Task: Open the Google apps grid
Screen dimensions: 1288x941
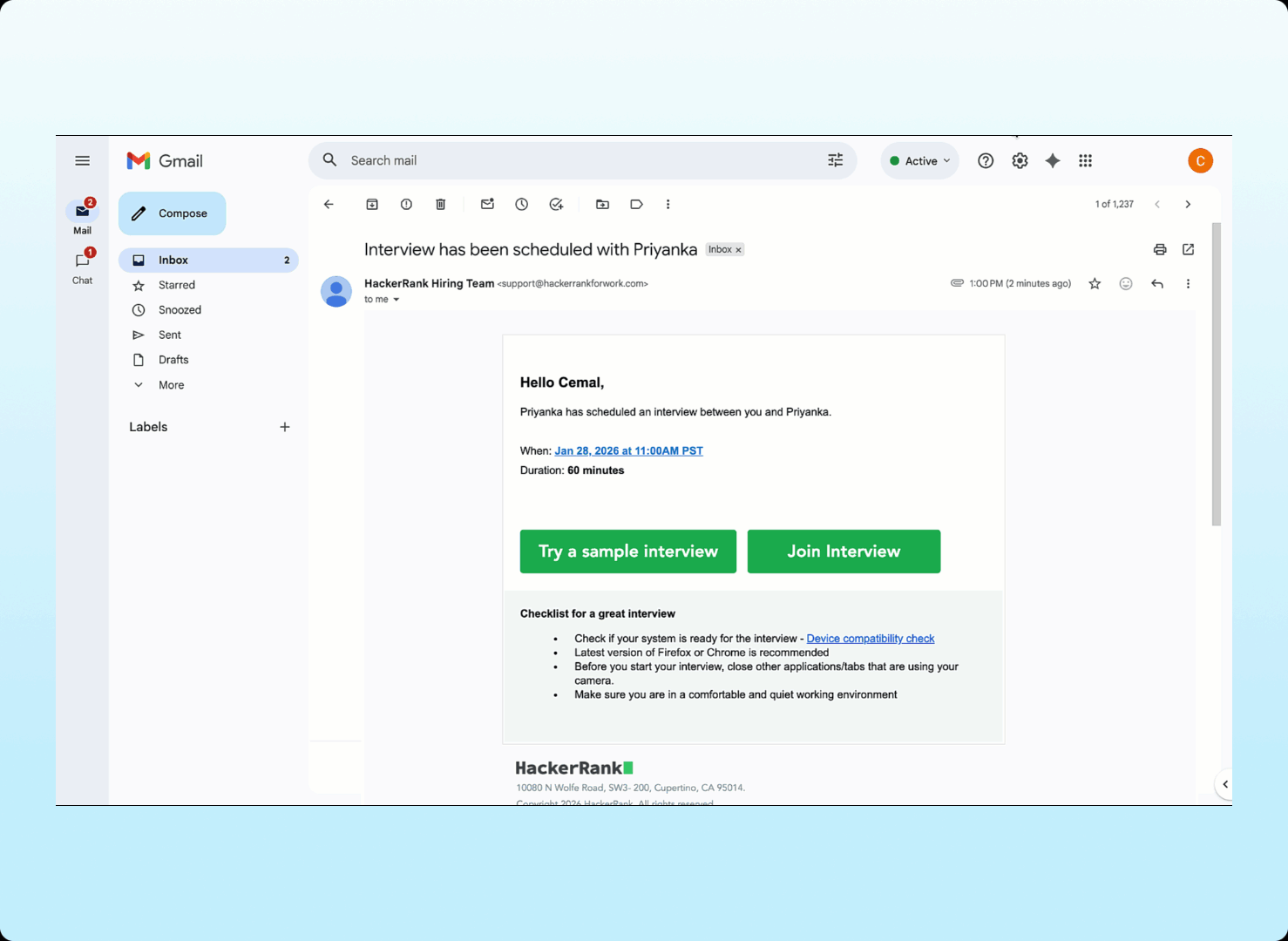Action: (x=1085, y=160)
